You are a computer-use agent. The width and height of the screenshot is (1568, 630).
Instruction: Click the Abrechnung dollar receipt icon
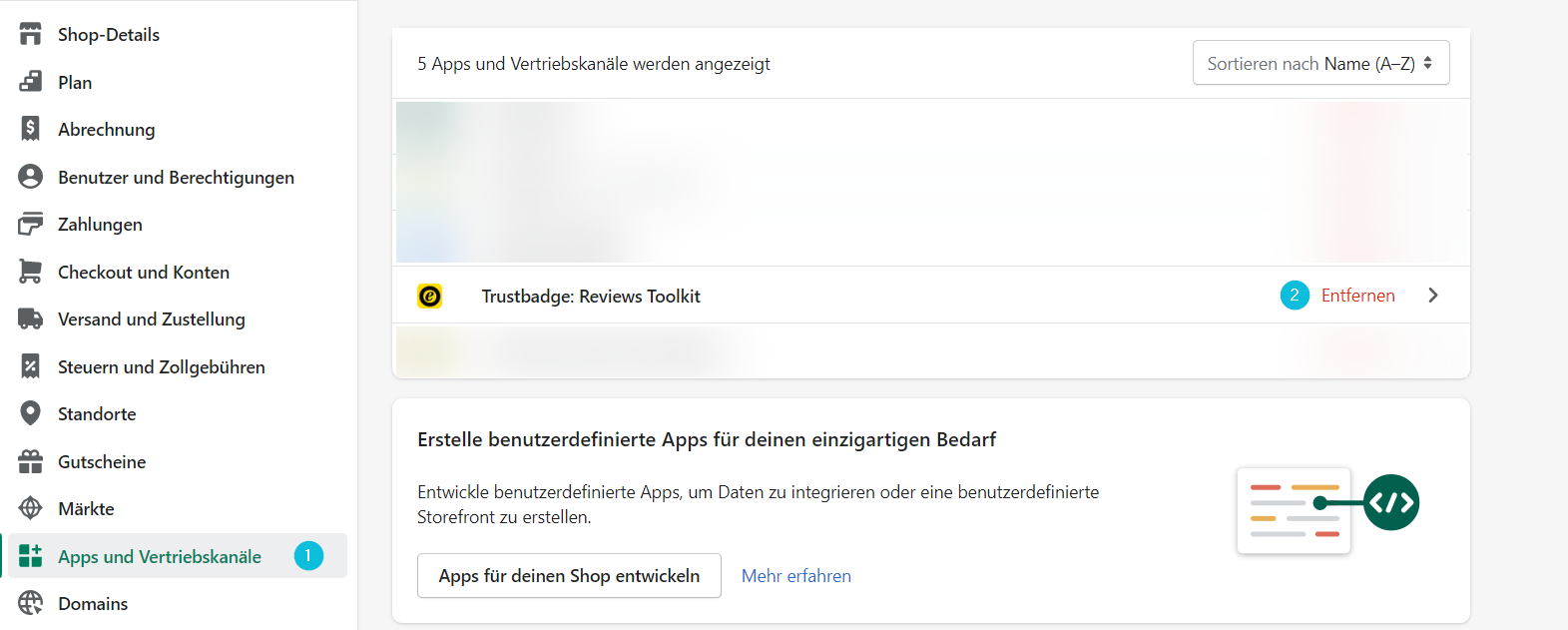click(31, 129)
